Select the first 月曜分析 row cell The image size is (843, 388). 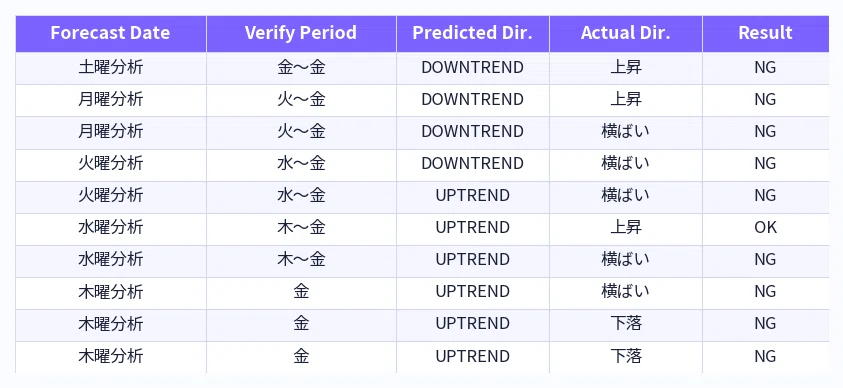[111, 100]
